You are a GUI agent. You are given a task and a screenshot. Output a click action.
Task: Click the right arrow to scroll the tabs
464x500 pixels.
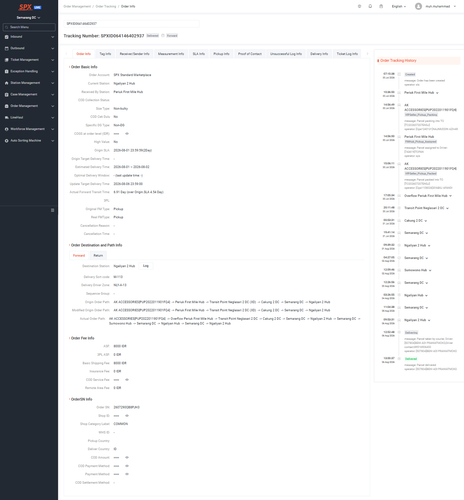click(x=367, y=54)
